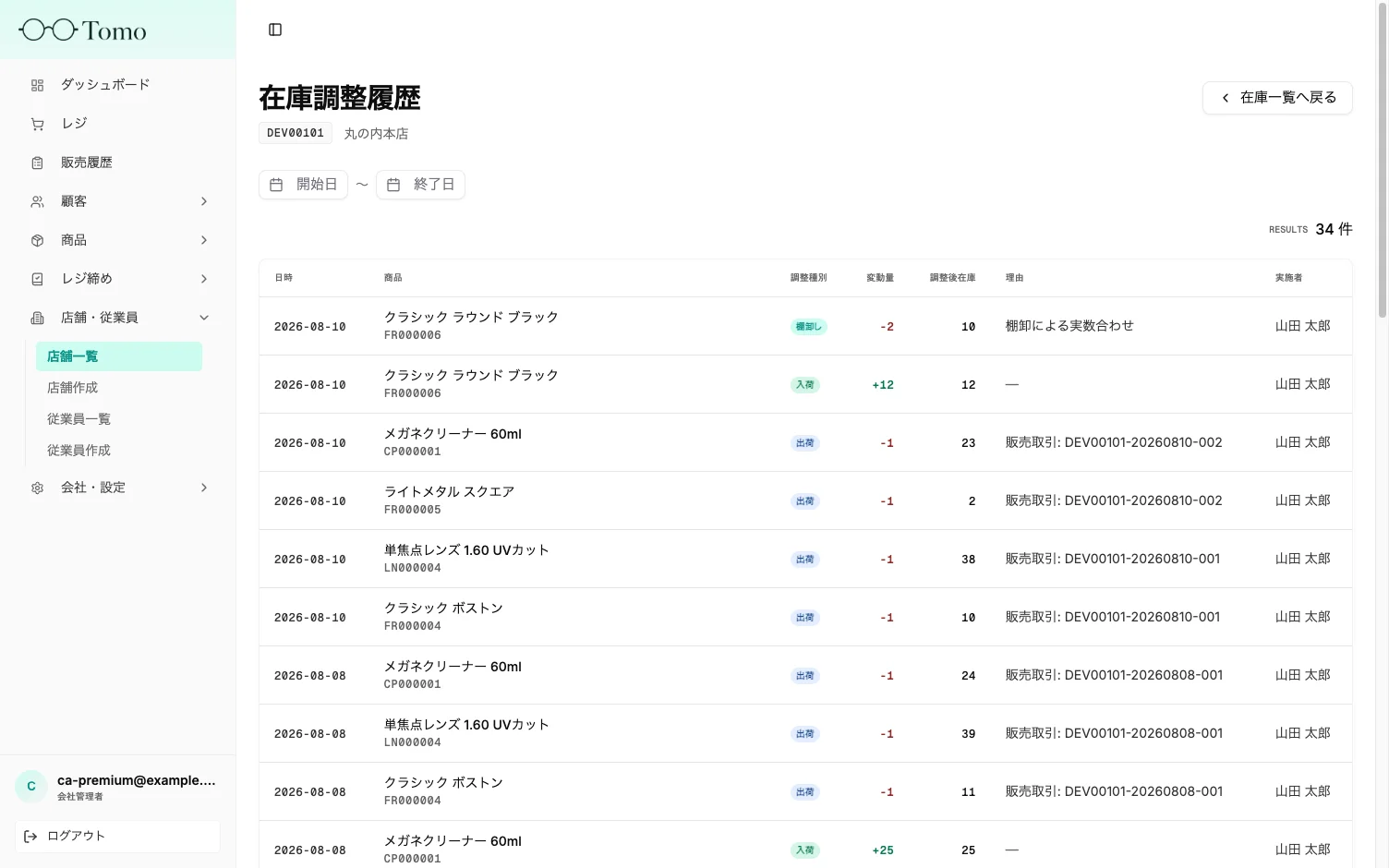
Task: Click adjusted stock value 38
Action: [x=969, y=560]
